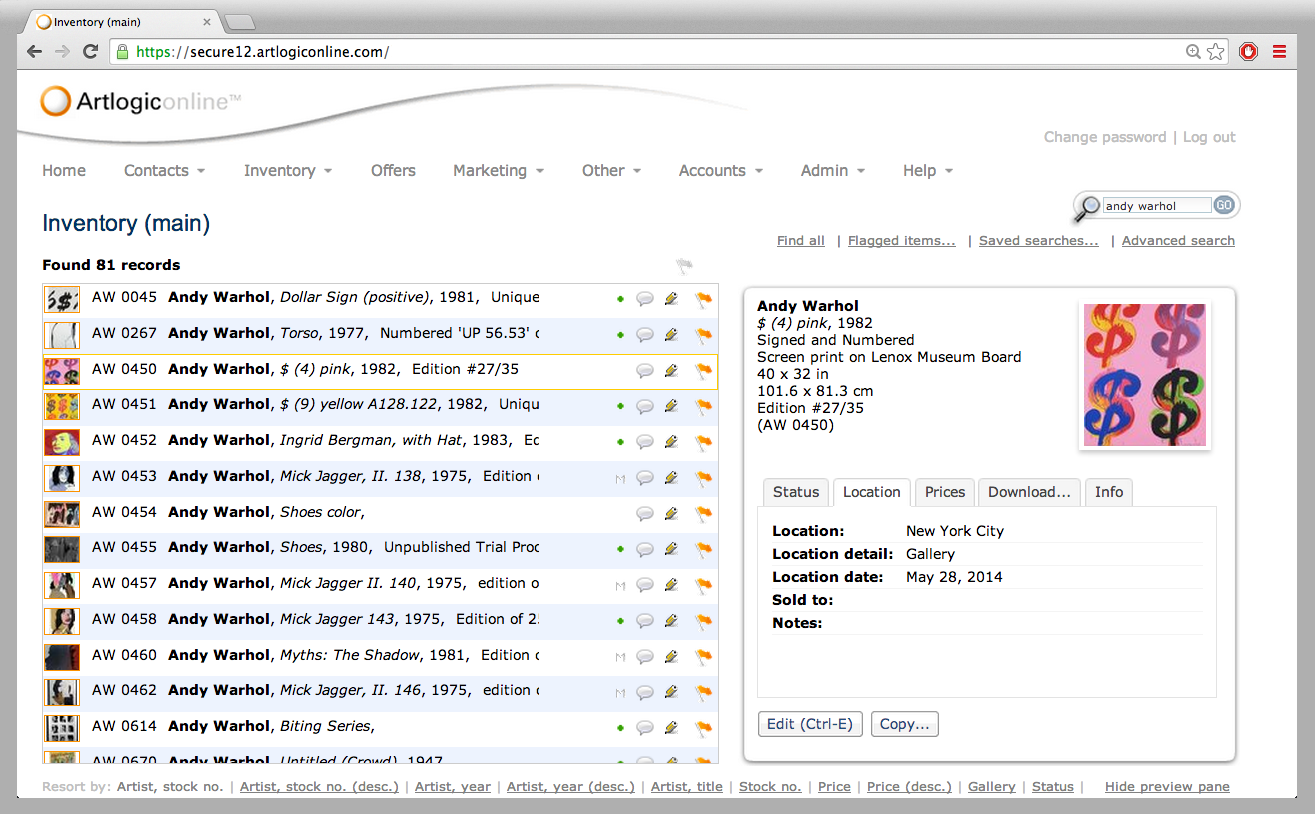
Task: Switch to the Info tab
Action: (x=1109, y=492)
